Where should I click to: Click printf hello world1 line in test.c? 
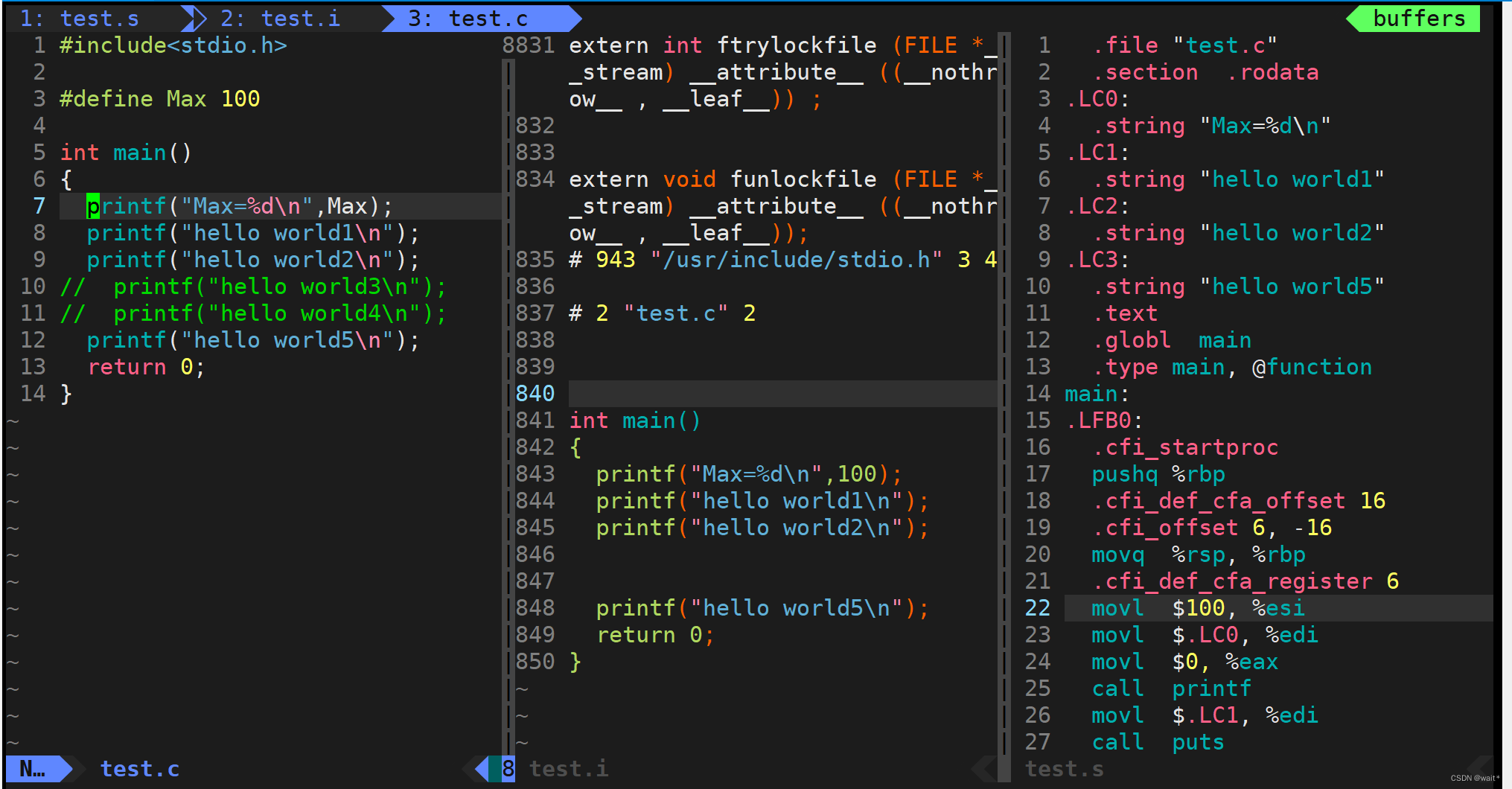253,233
